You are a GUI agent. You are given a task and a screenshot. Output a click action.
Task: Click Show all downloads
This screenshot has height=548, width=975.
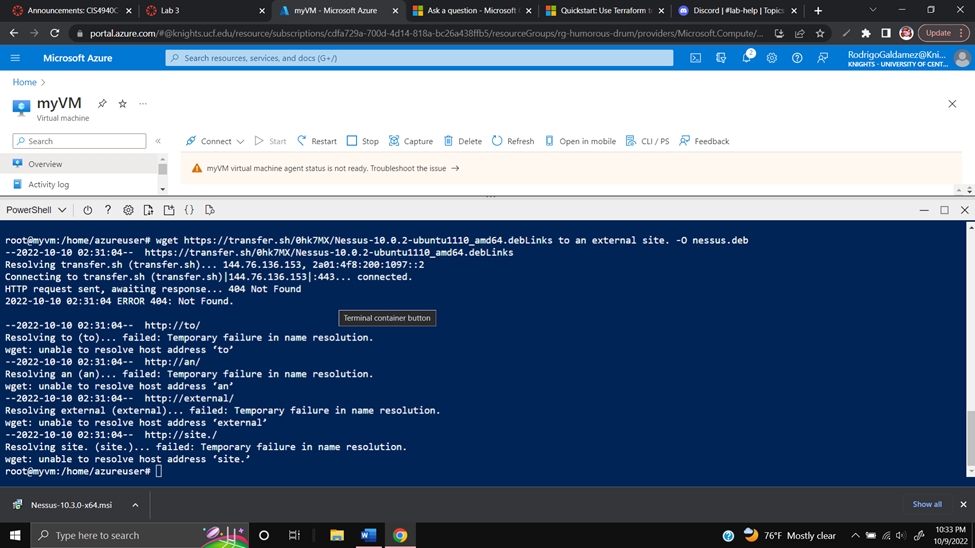click(x=926, y=504)
